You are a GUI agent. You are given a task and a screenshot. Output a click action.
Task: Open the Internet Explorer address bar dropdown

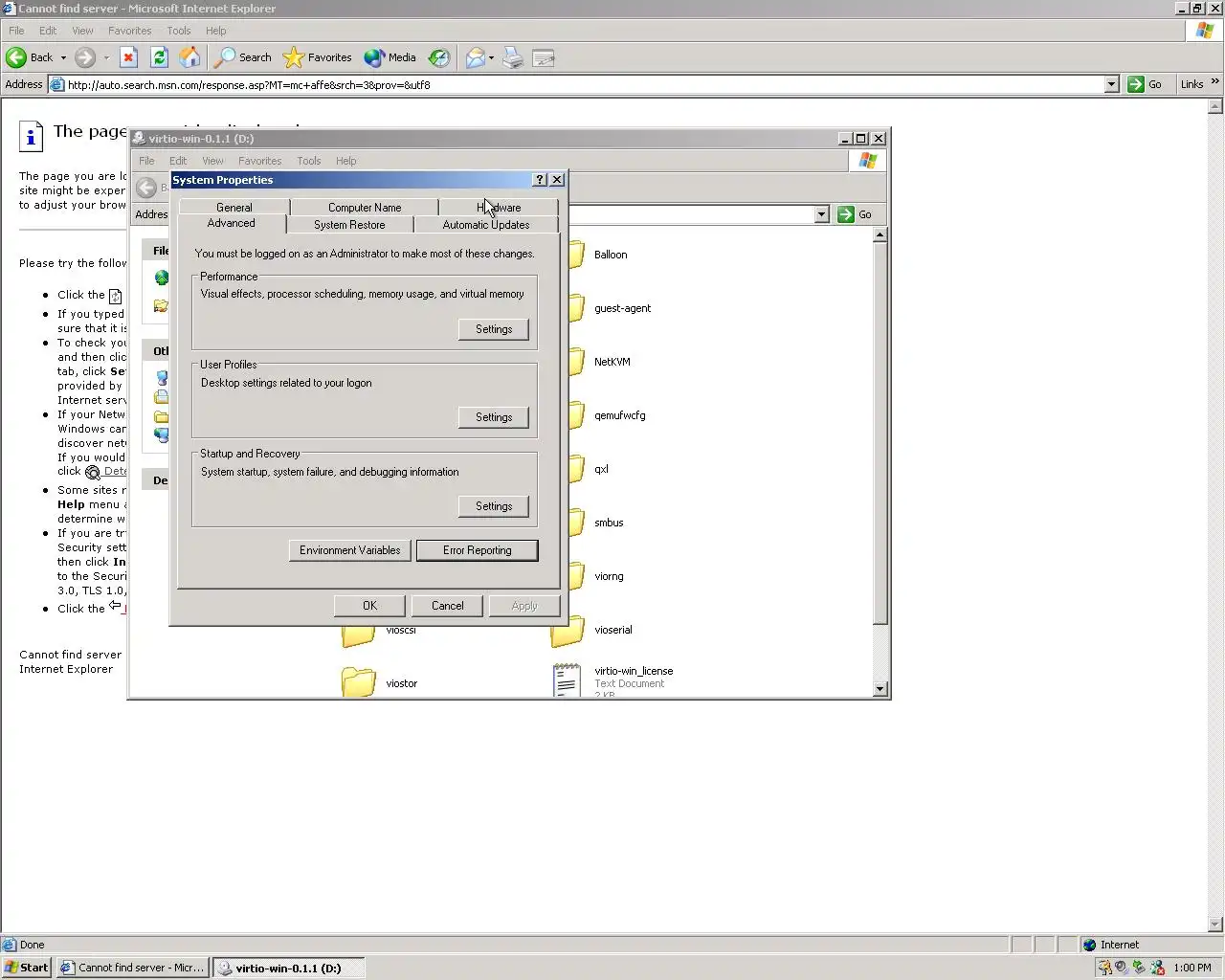coord(1111,84)
